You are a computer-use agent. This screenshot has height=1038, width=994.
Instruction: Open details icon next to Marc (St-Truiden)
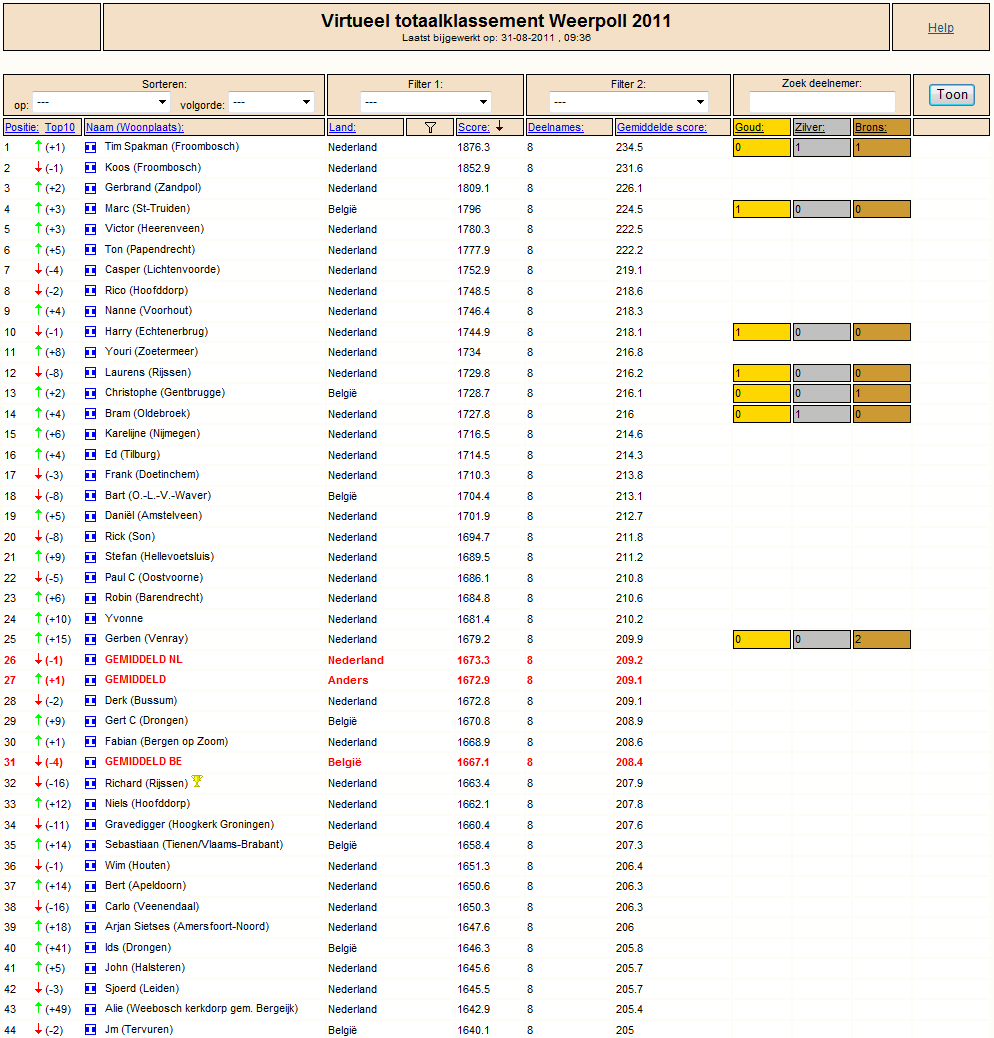click(91, 209)
